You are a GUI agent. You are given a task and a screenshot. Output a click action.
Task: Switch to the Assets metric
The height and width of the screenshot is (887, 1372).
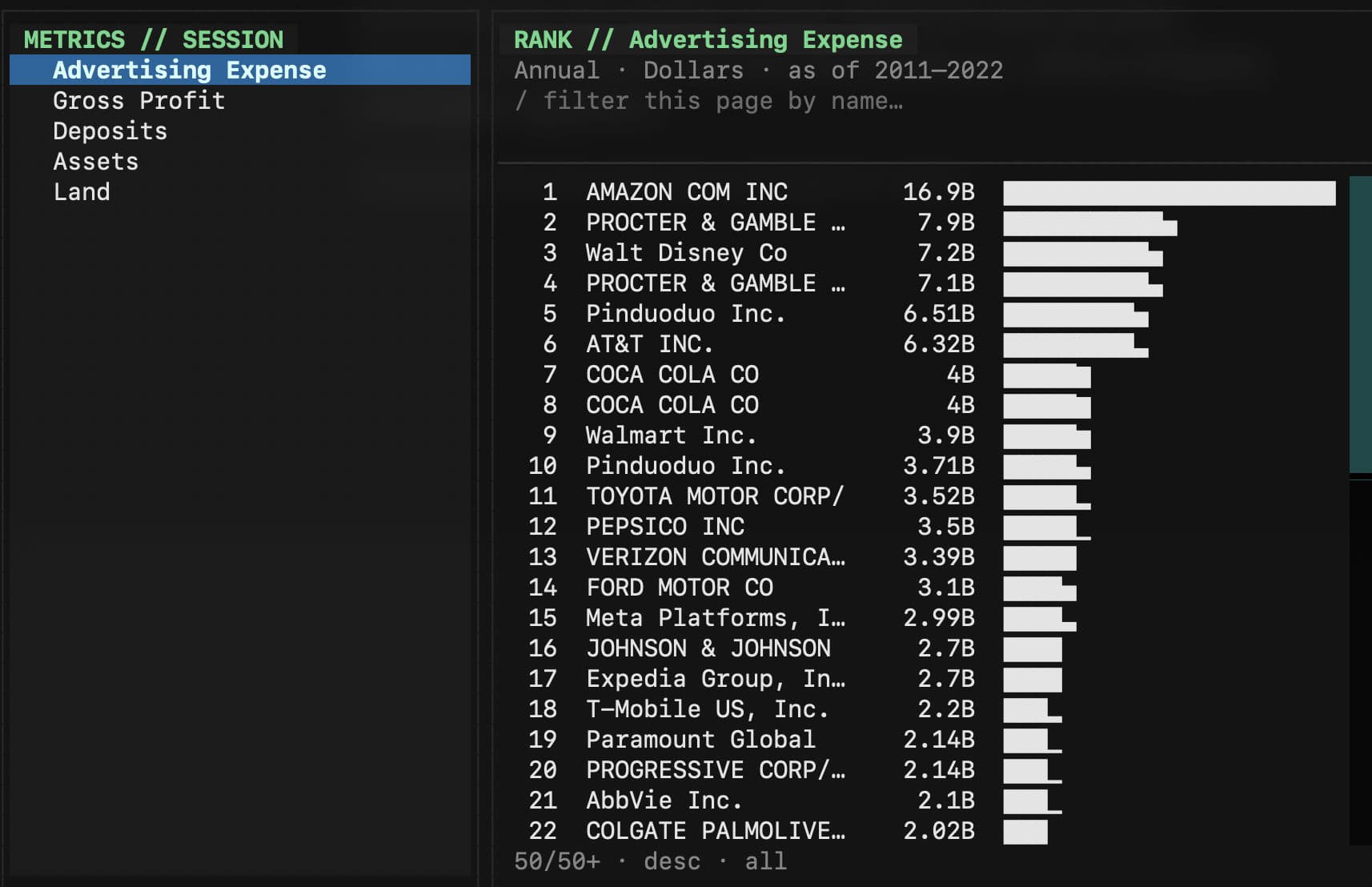[239, 161]
